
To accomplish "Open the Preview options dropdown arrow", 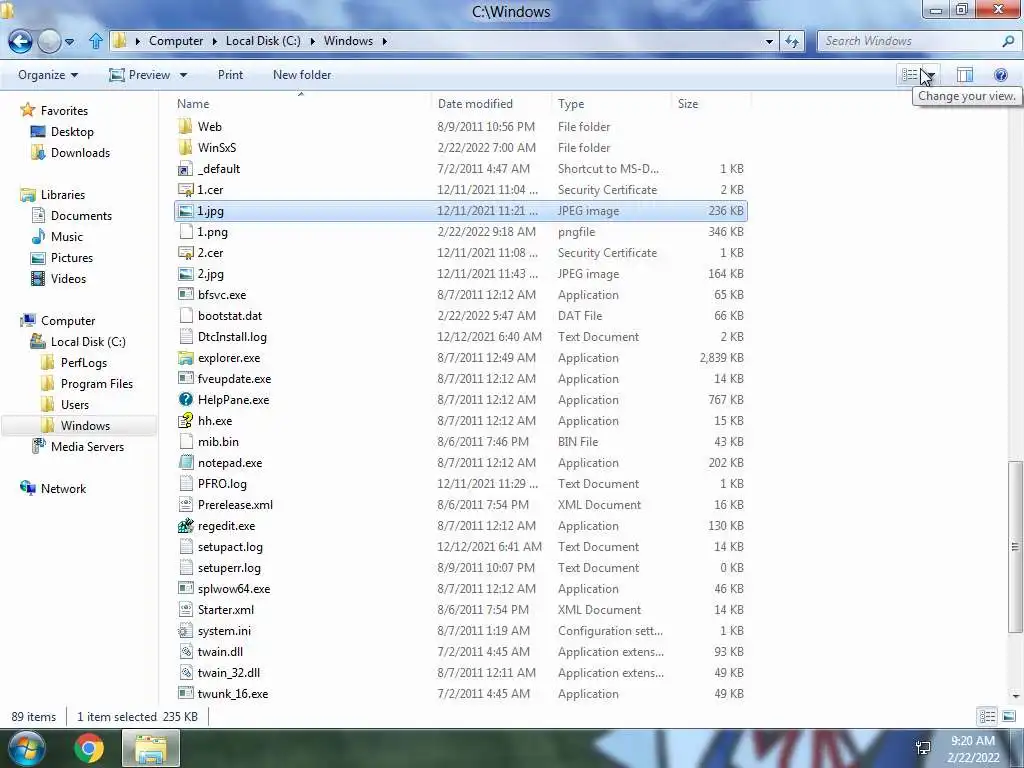I will tap(184, 75).
